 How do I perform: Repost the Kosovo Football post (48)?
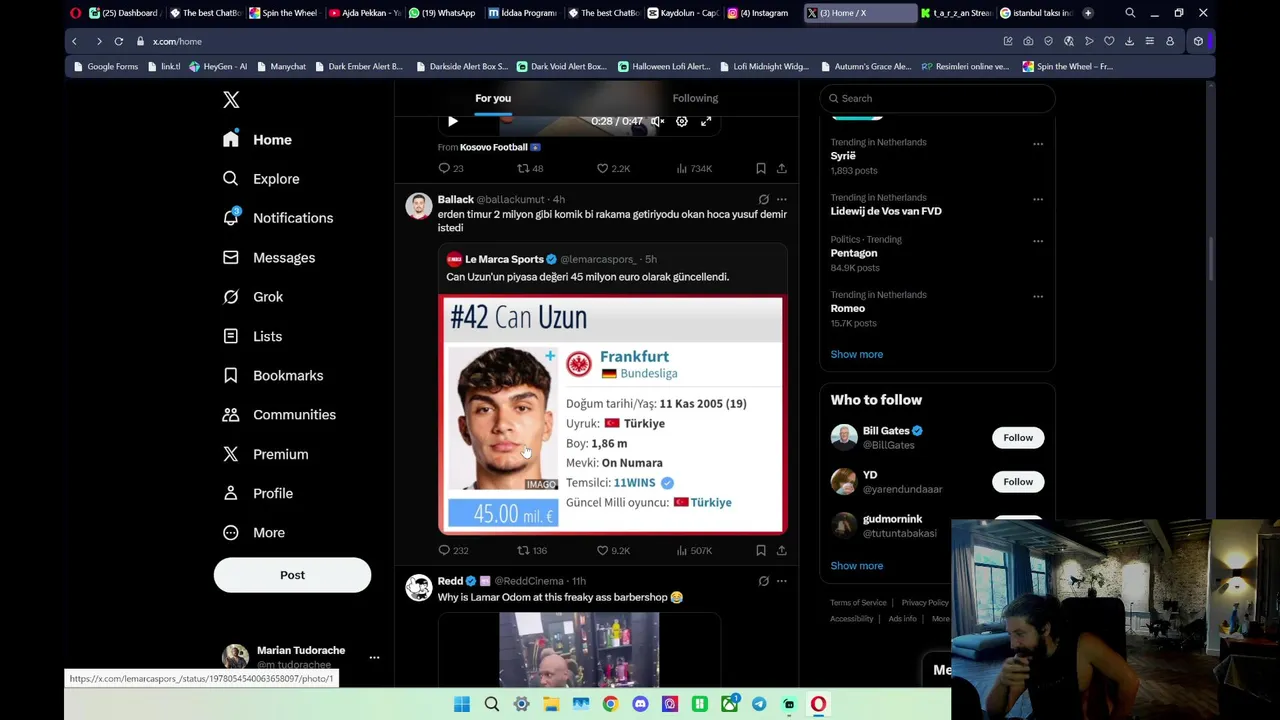coord(530,169)
